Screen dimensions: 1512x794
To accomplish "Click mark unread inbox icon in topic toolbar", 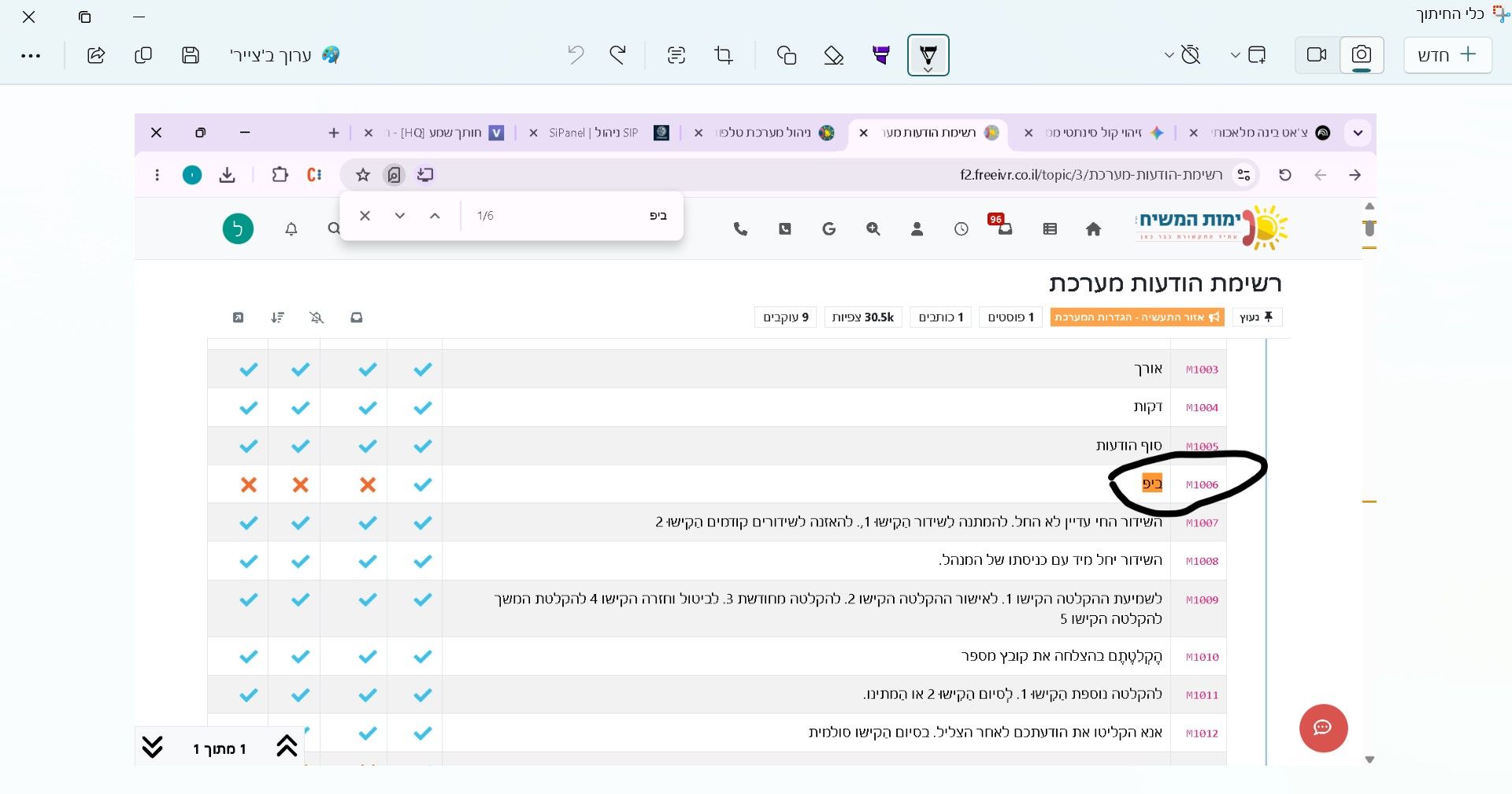I will (357, 317).
